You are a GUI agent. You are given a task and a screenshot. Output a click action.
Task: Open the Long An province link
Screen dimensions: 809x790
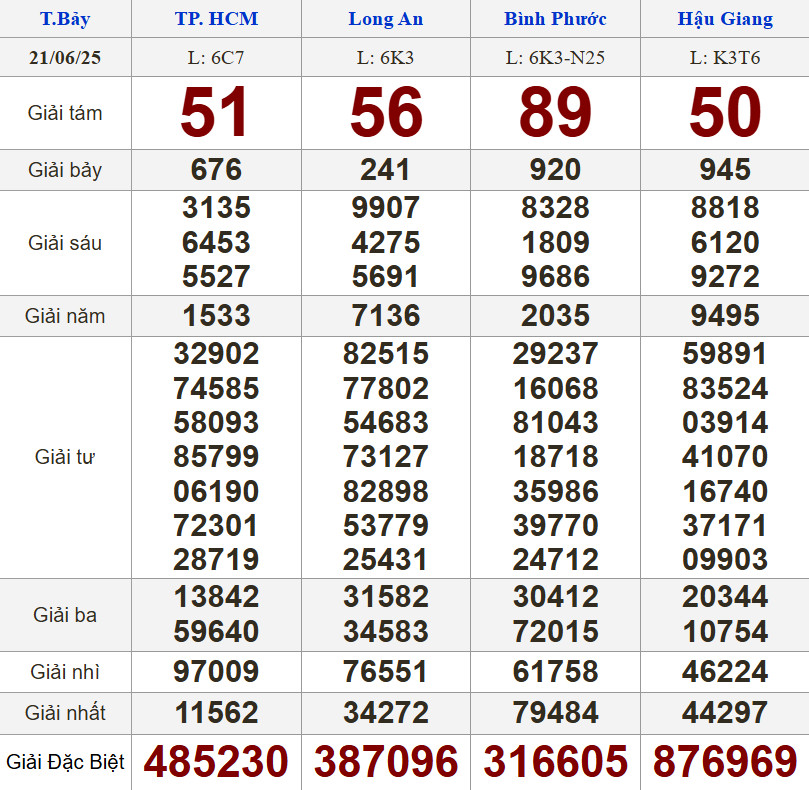tap(385, 19)
